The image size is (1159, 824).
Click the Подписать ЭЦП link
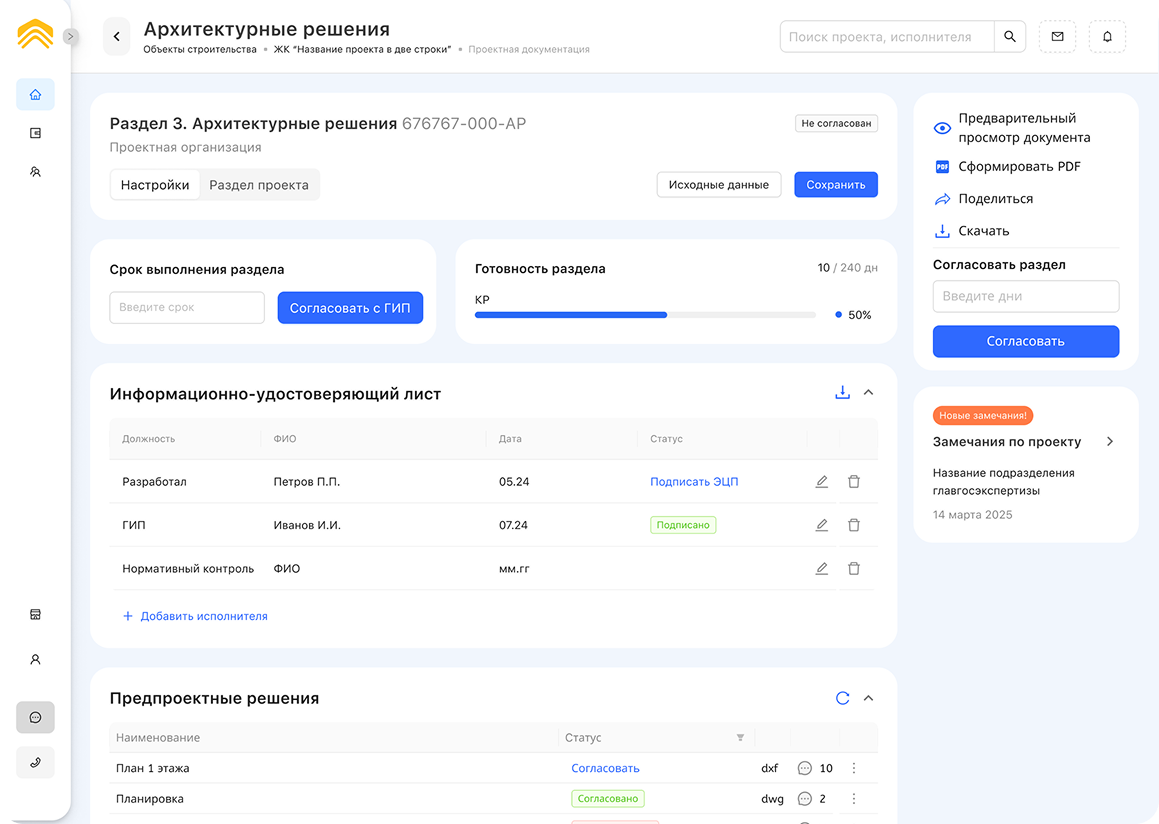point(694,482)
